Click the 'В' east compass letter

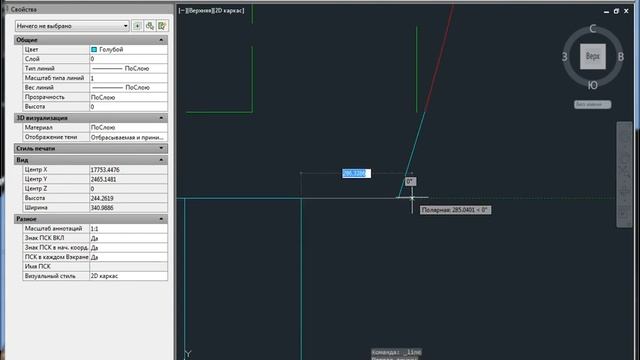[x=620, y=57]
